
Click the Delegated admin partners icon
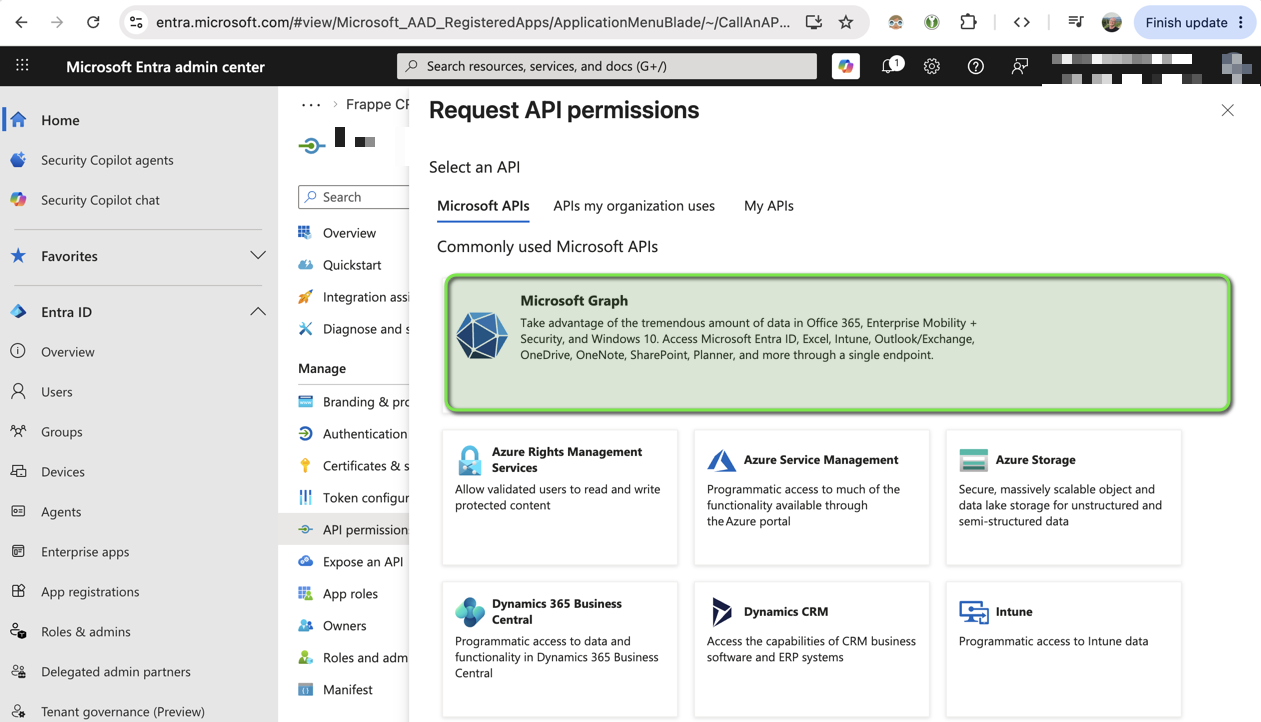[18, 671]
